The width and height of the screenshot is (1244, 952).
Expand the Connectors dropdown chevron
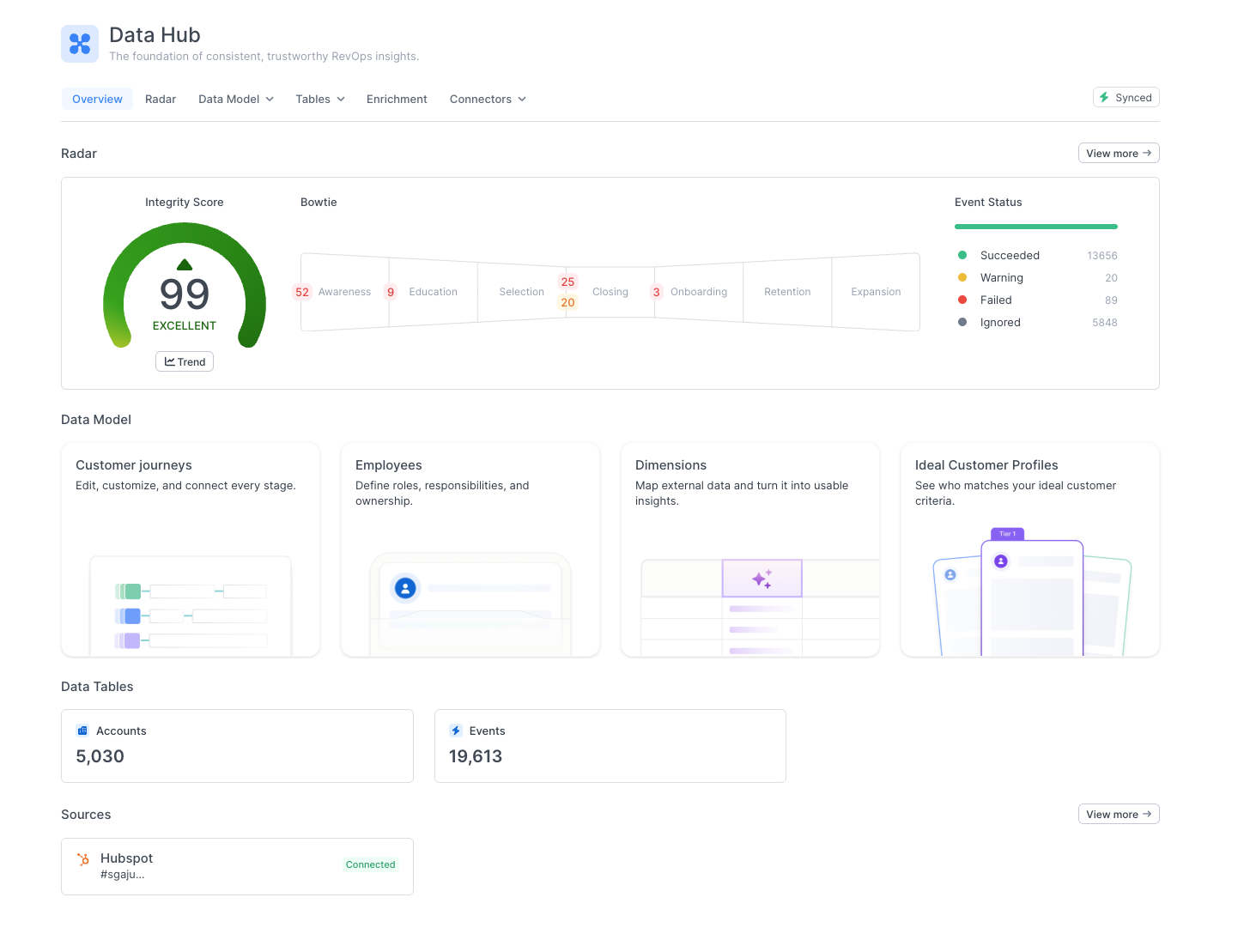[522, 100]
